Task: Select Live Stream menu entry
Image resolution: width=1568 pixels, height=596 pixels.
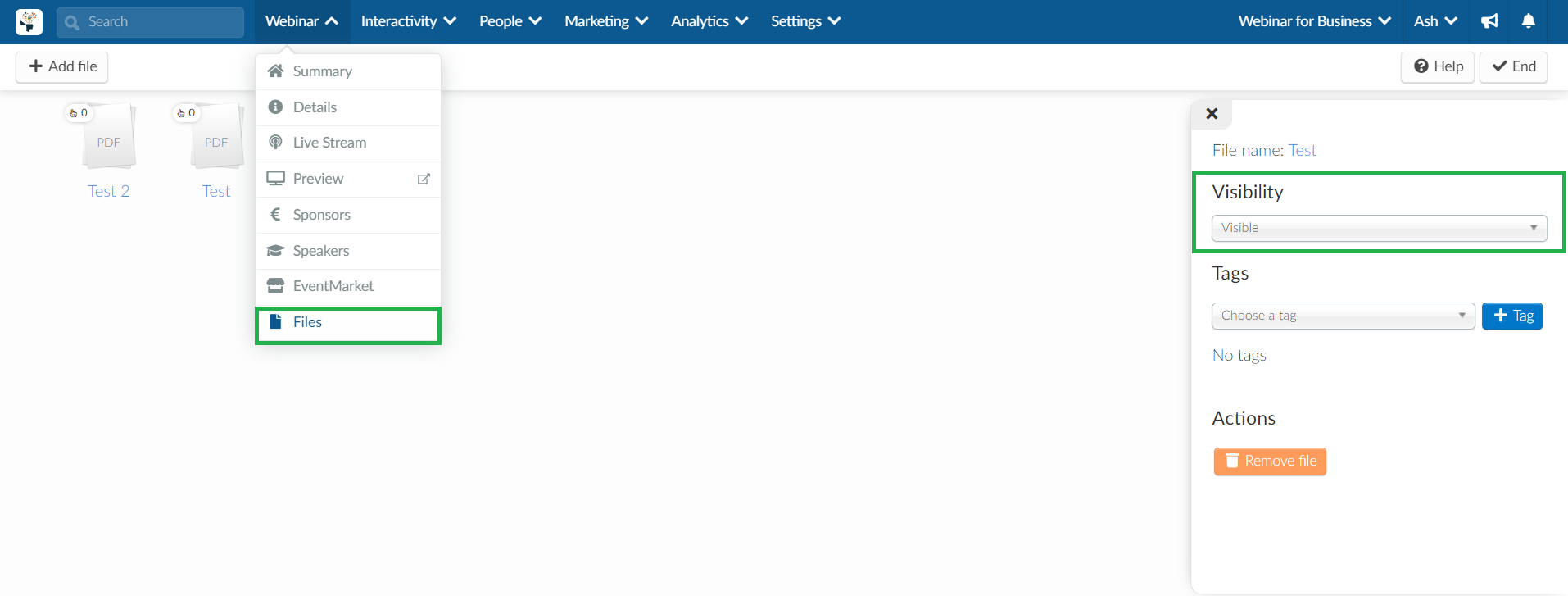Action: [x=348, y=143]
